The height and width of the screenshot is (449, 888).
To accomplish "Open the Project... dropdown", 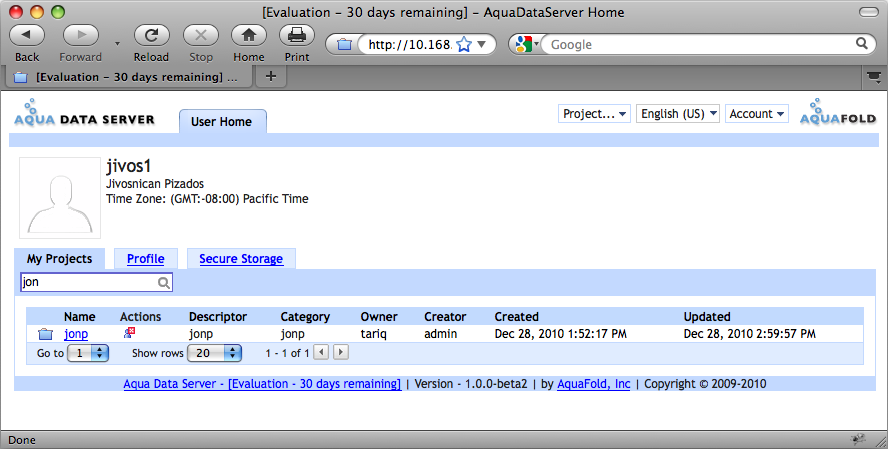I will coord(594,114).
